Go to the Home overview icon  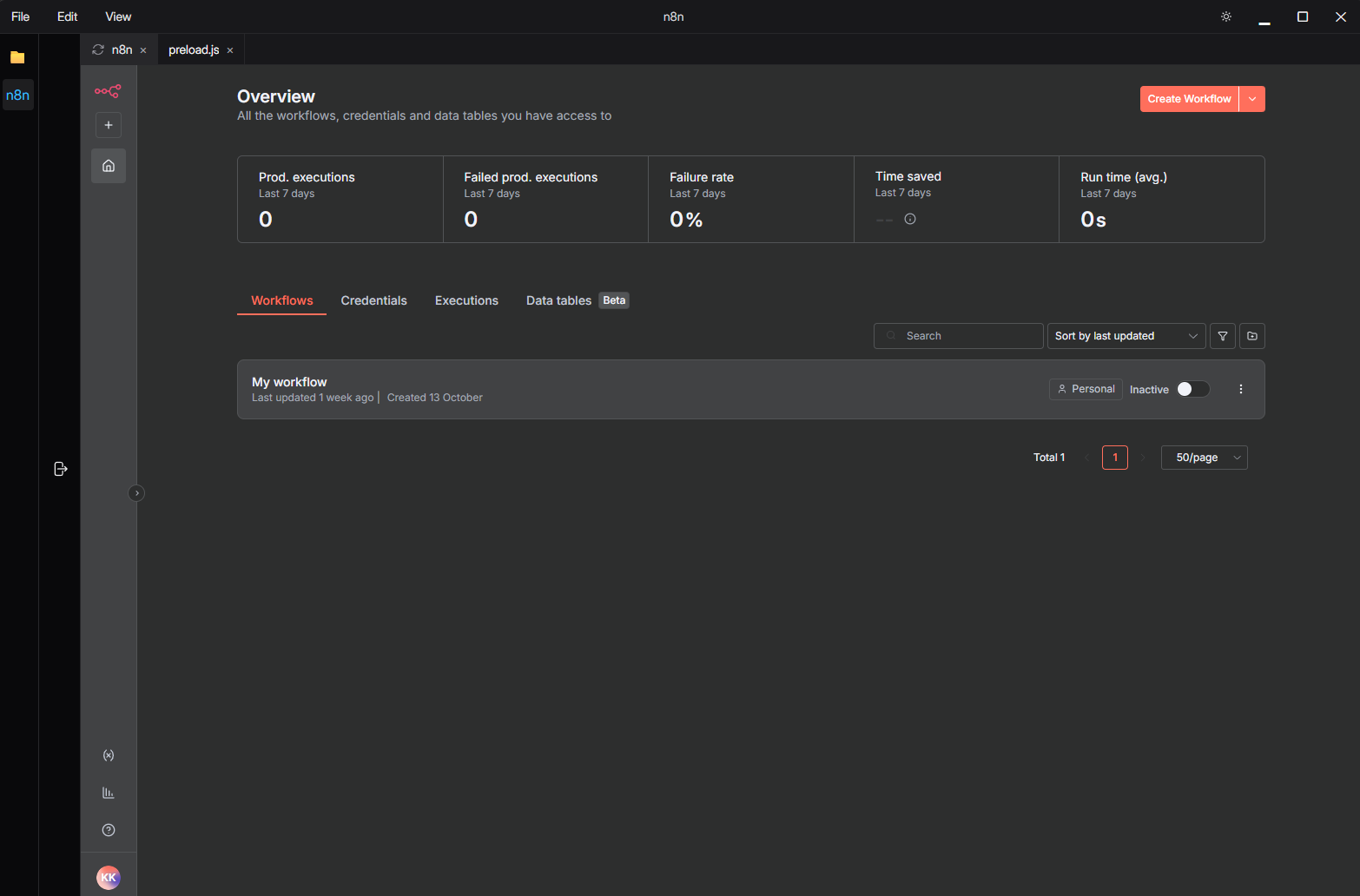tap(109, 166)
